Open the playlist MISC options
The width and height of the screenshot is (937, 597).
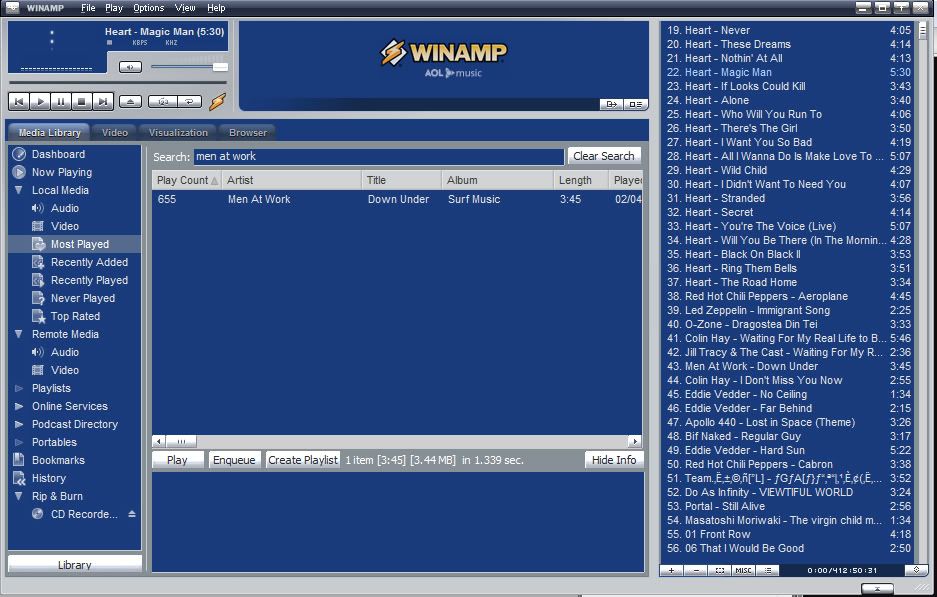click(x=743, y=570)
